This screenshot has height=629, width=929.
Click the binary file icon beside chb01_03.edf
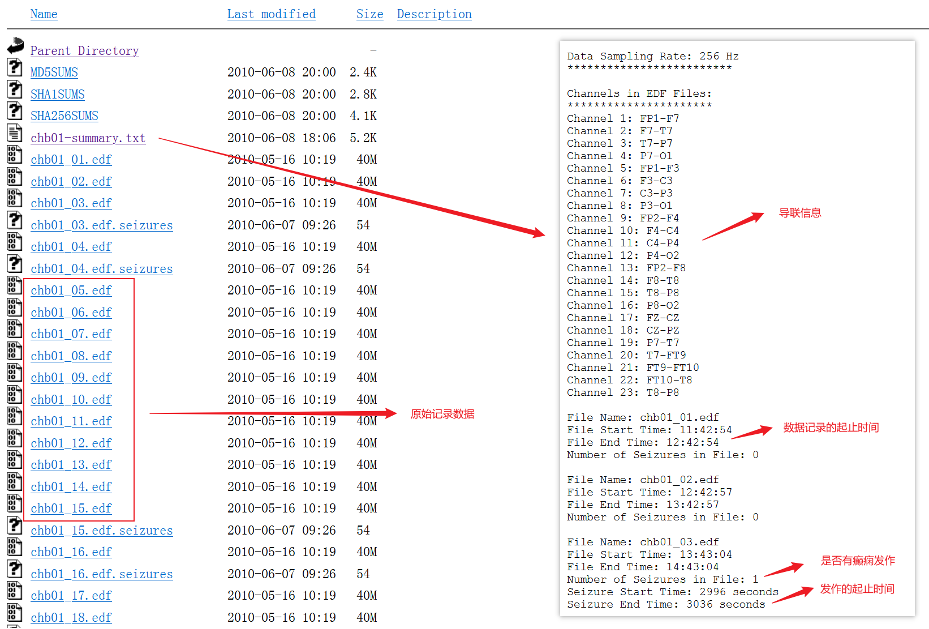coord(15,198)
